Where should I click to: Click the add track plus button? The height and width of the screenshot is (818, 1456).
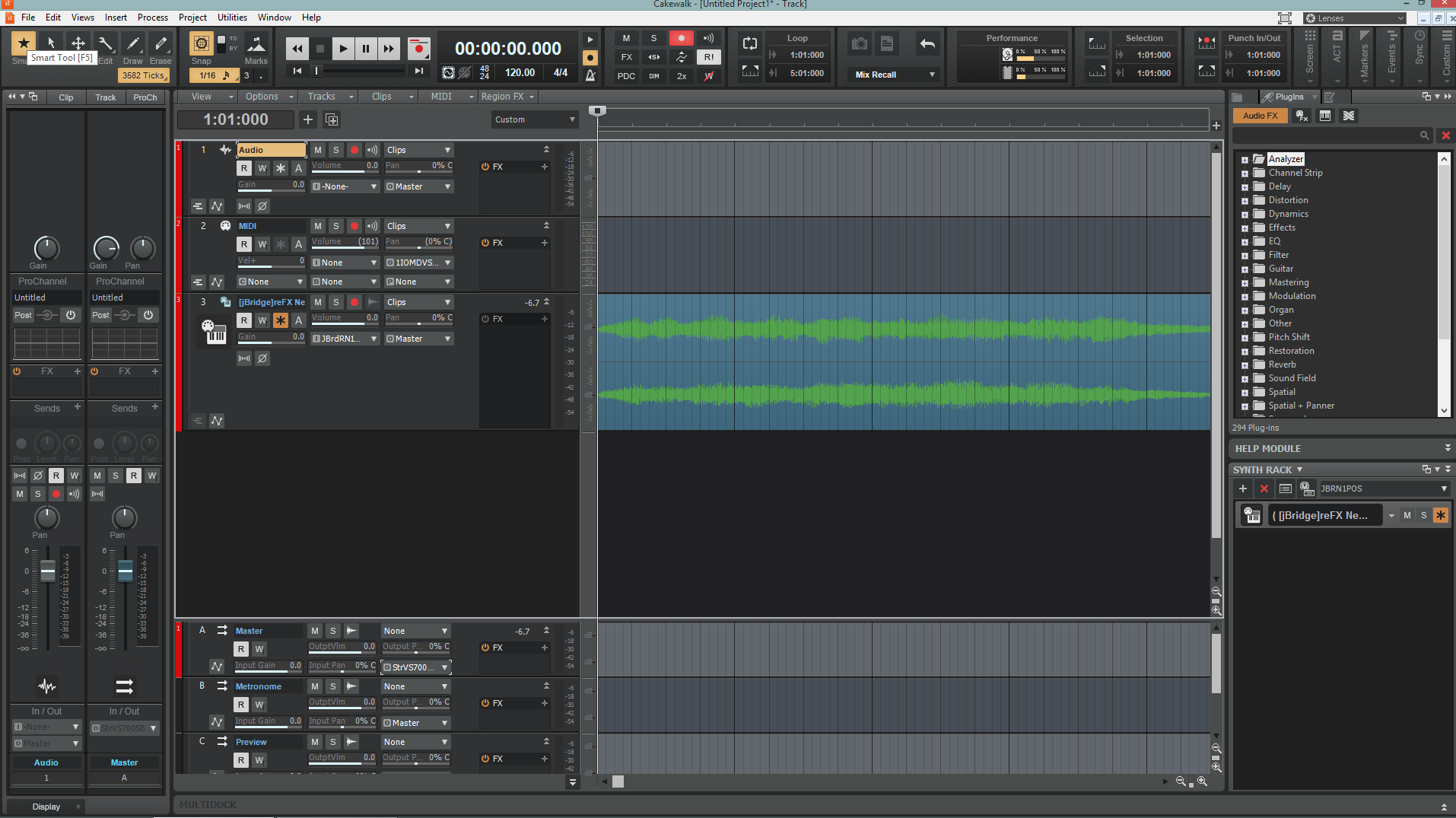[x=308, y=119]
